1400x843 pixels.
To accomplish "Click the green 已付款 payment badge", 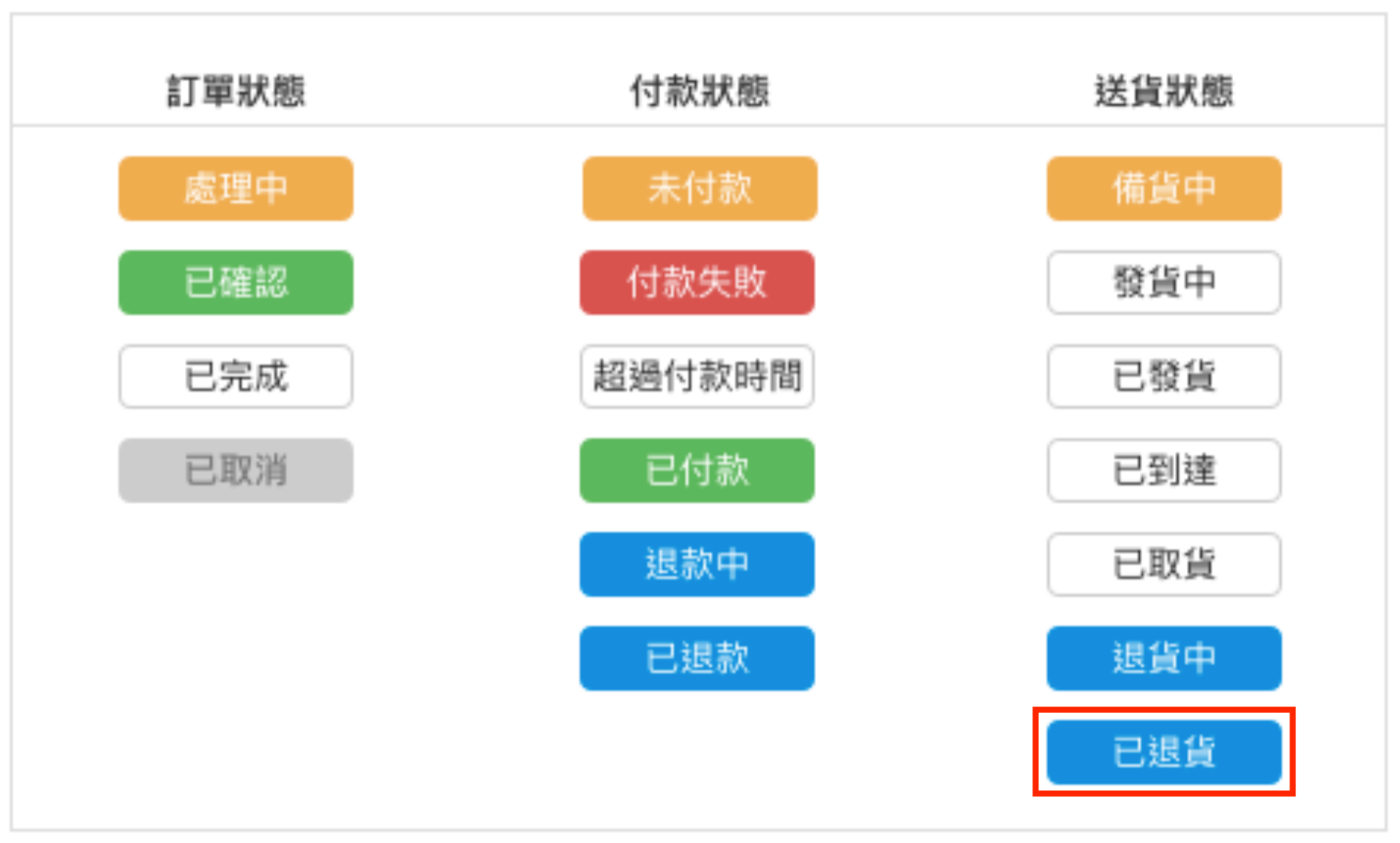I will pos(697,470).
